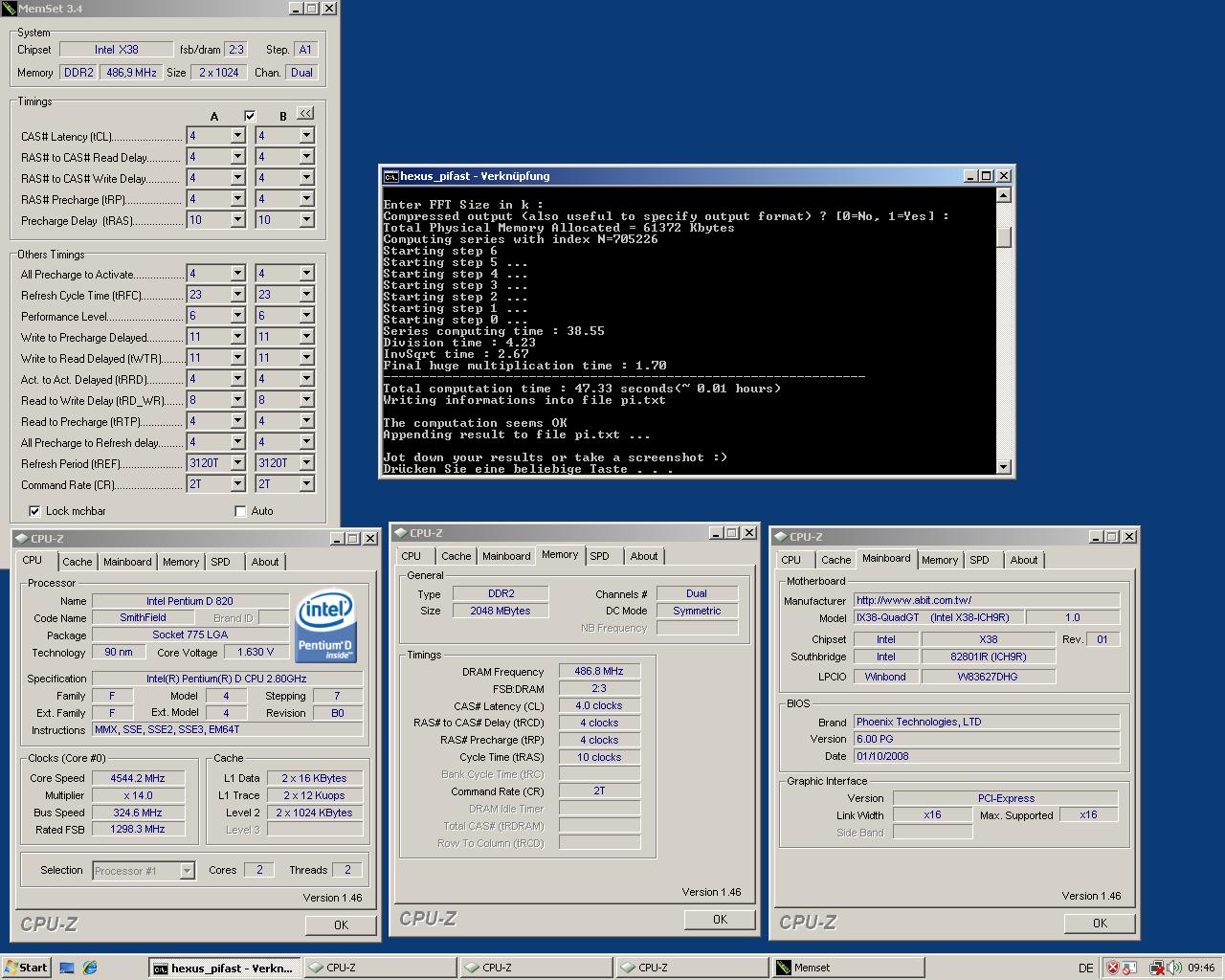Open Performance Level column A dropdown
Viewport: 1225px width, 980px height.
click(237, 316)
